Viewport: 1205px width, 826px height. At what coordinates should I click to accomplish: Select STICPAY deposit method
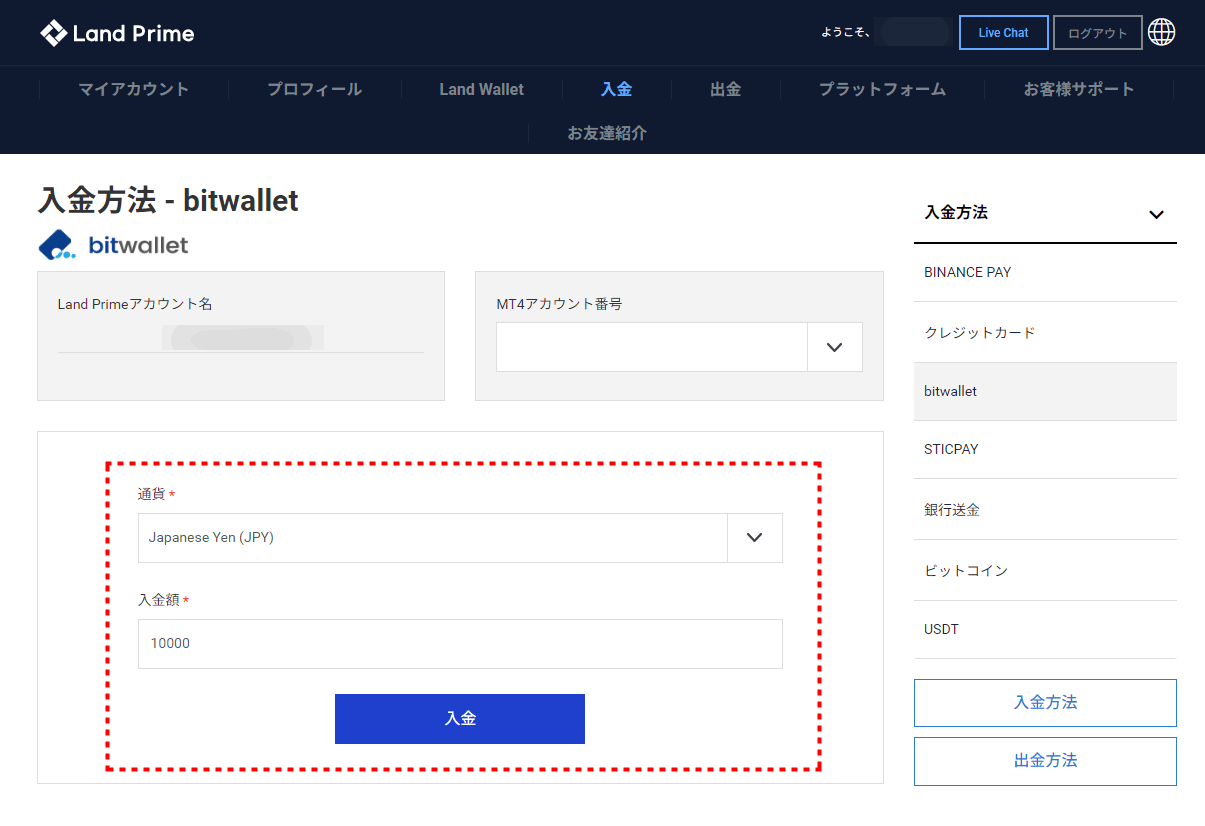click(x=1045, y=449)
